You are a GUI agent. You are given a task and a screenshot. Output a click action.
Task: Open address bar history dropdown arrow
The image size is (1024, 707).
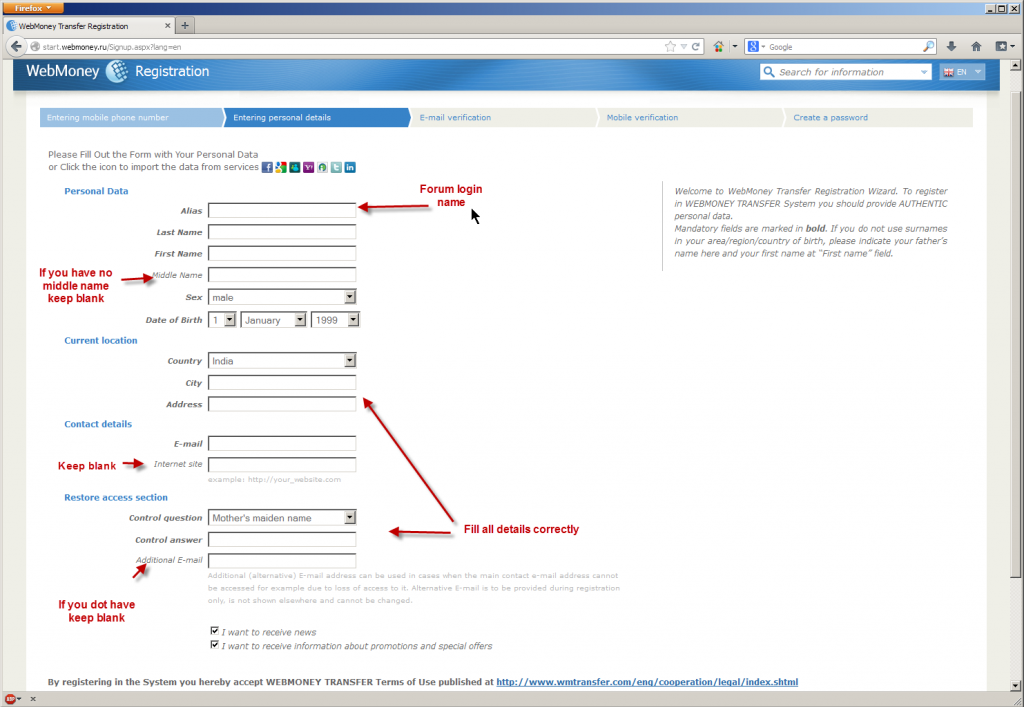point(683,46)
